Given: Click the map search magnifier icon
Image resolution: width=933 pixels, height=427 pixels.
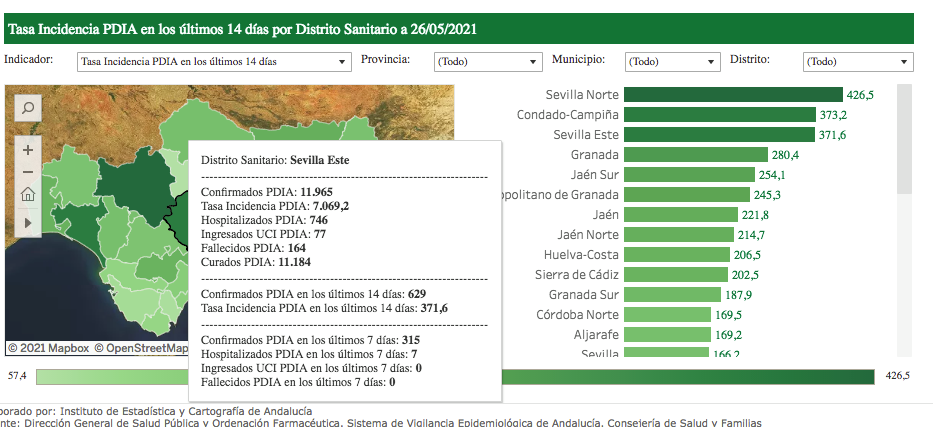Looking at the screenshot, I should point(28,108).
